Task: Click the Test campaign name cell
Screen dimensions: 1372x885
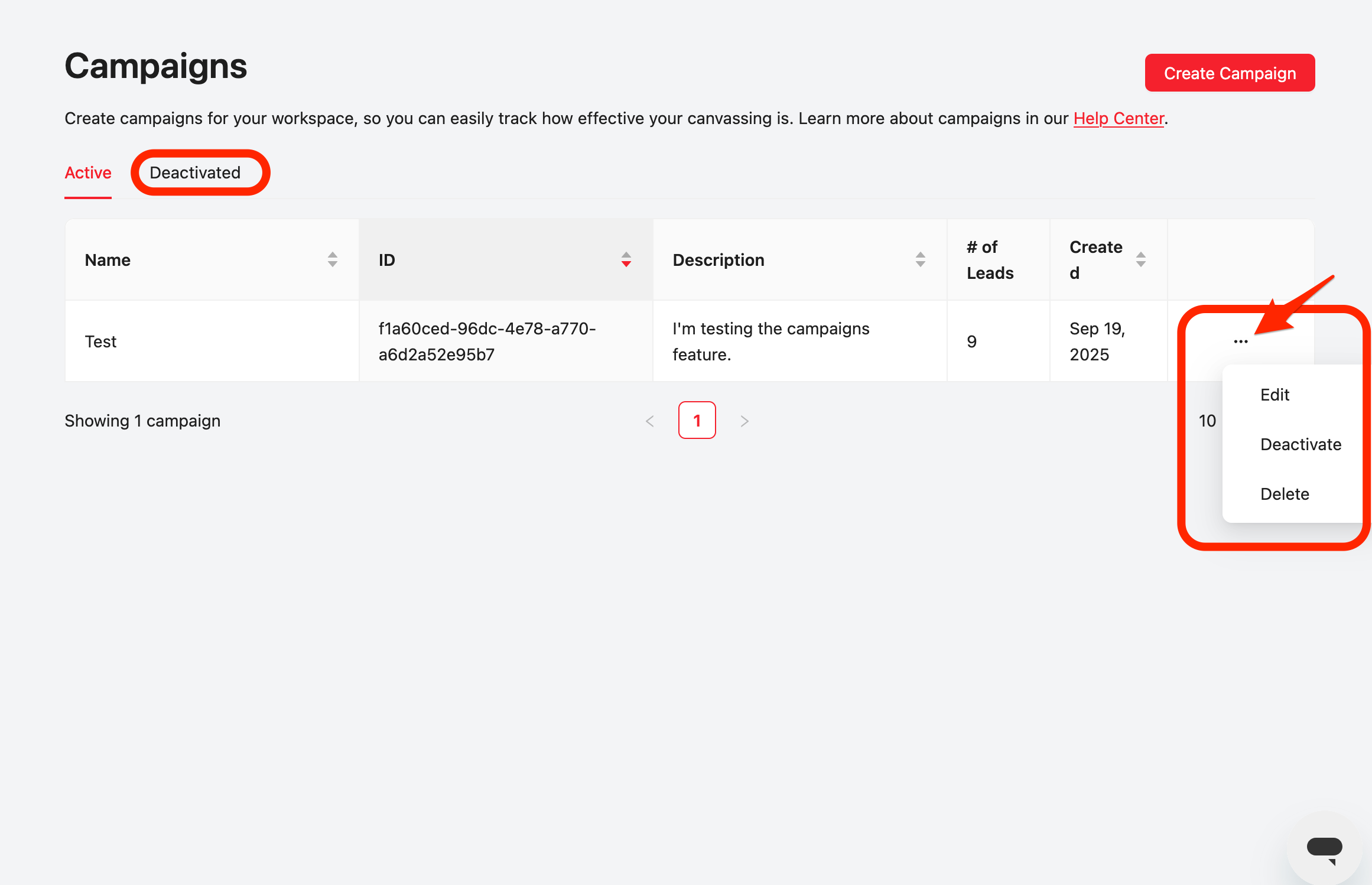Action: [101, 341]
